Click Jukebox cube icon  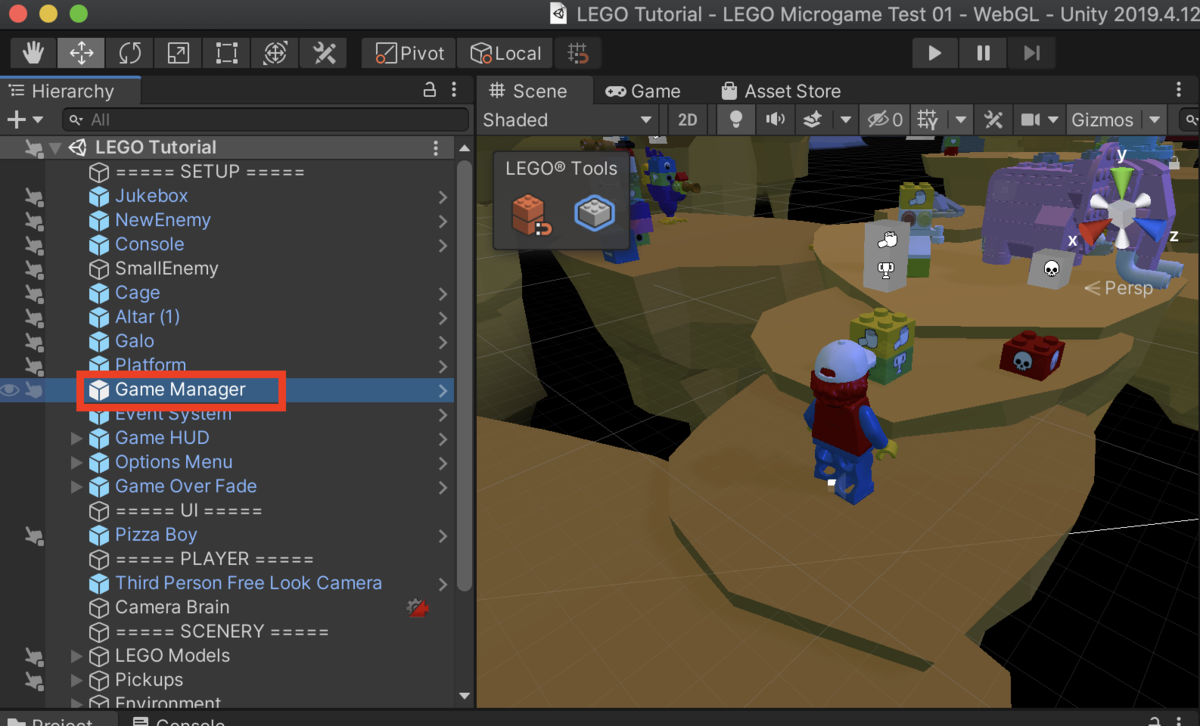(x=99, y=196)
